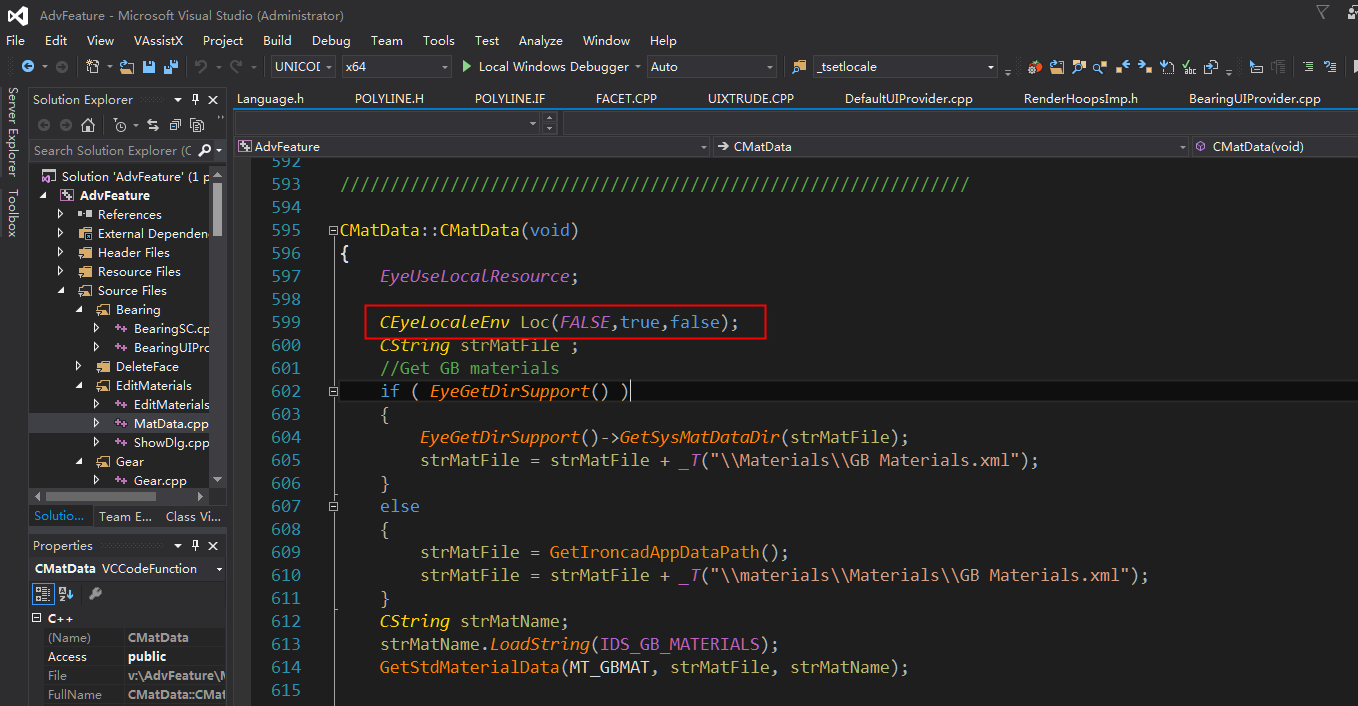Toggle auto-hide pin on Solution Explorer

195,100
